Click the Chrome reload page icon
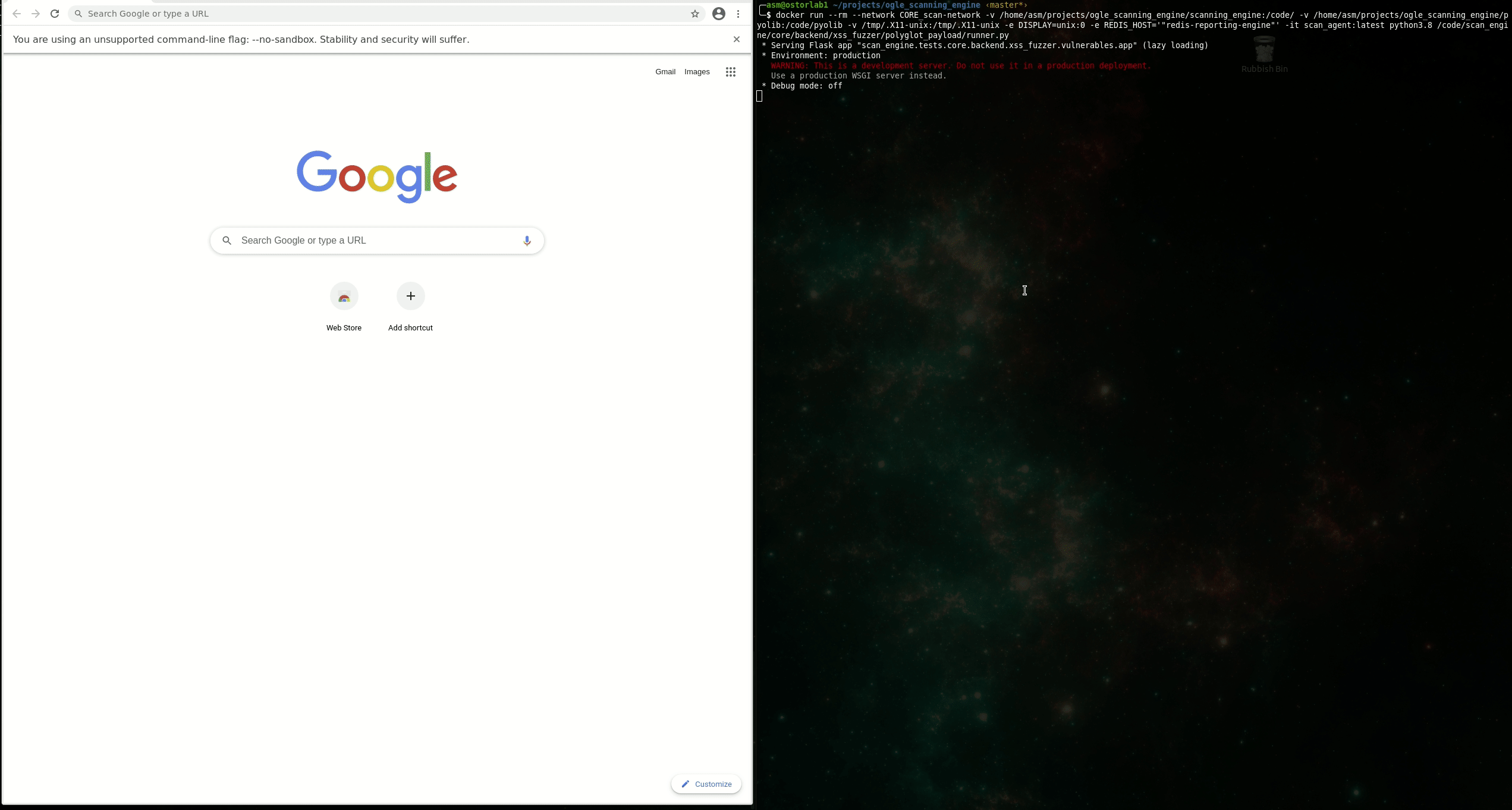1512x810 pixels. tap(55, 13)
